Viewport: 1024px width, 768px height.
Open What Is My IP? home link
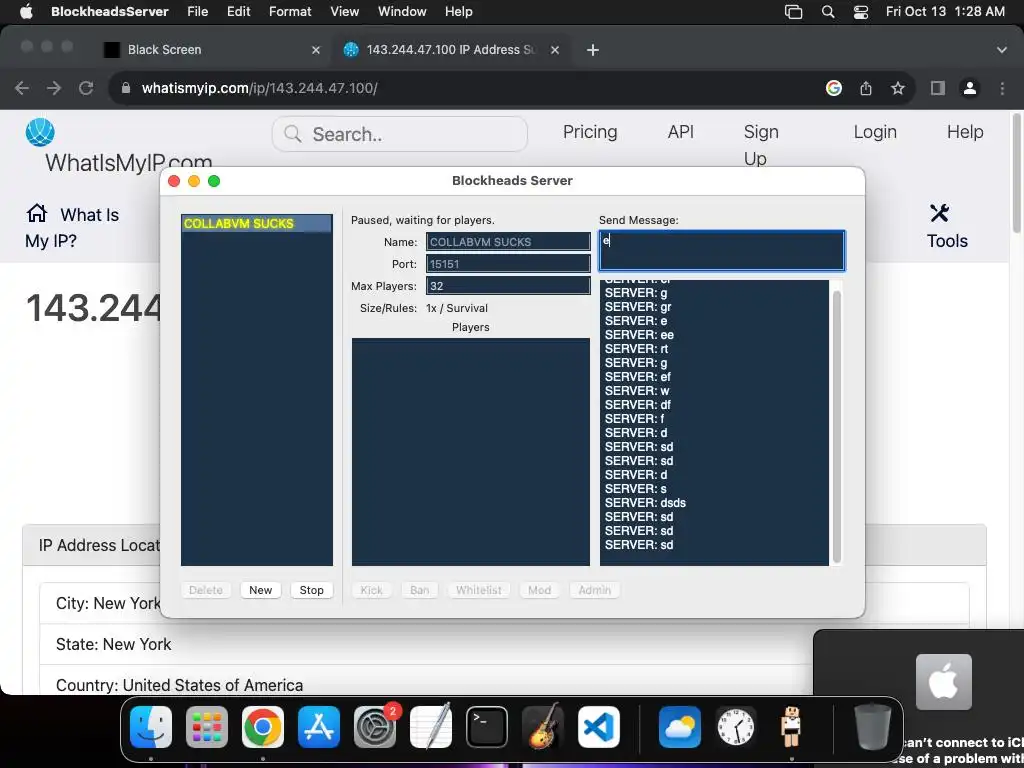point(72,227)
